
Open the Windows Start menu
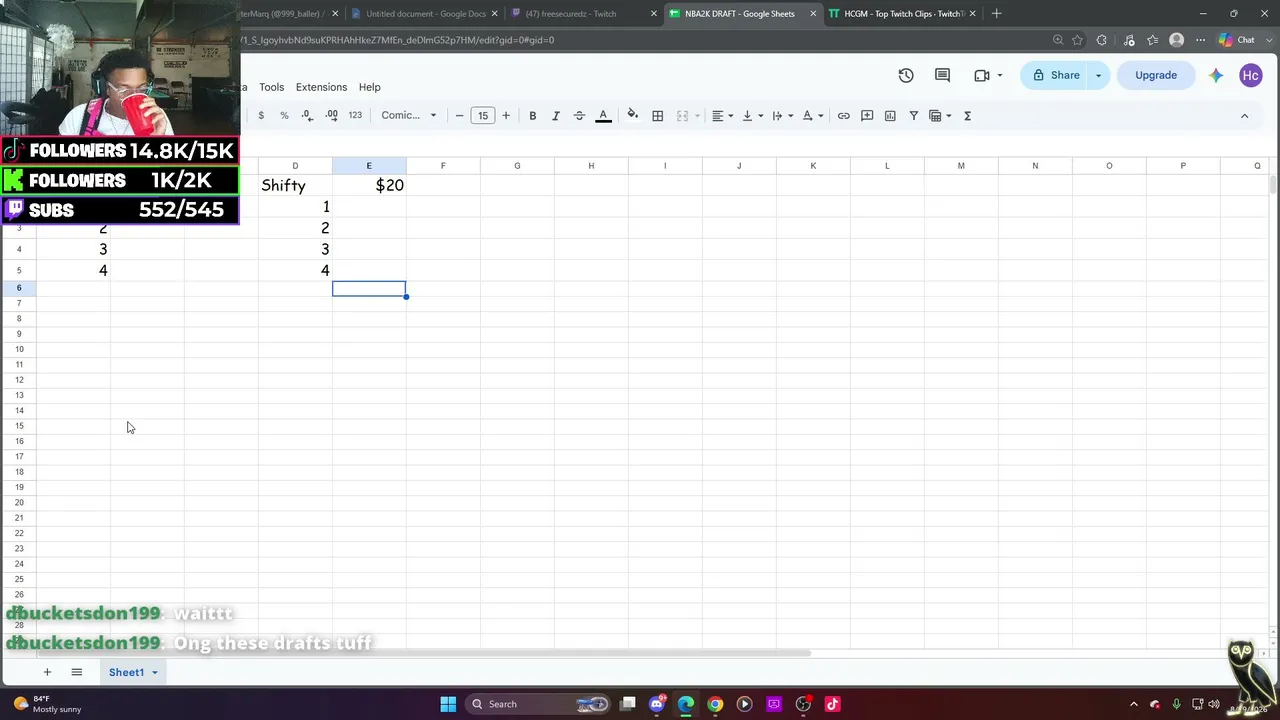pos(448,704)
